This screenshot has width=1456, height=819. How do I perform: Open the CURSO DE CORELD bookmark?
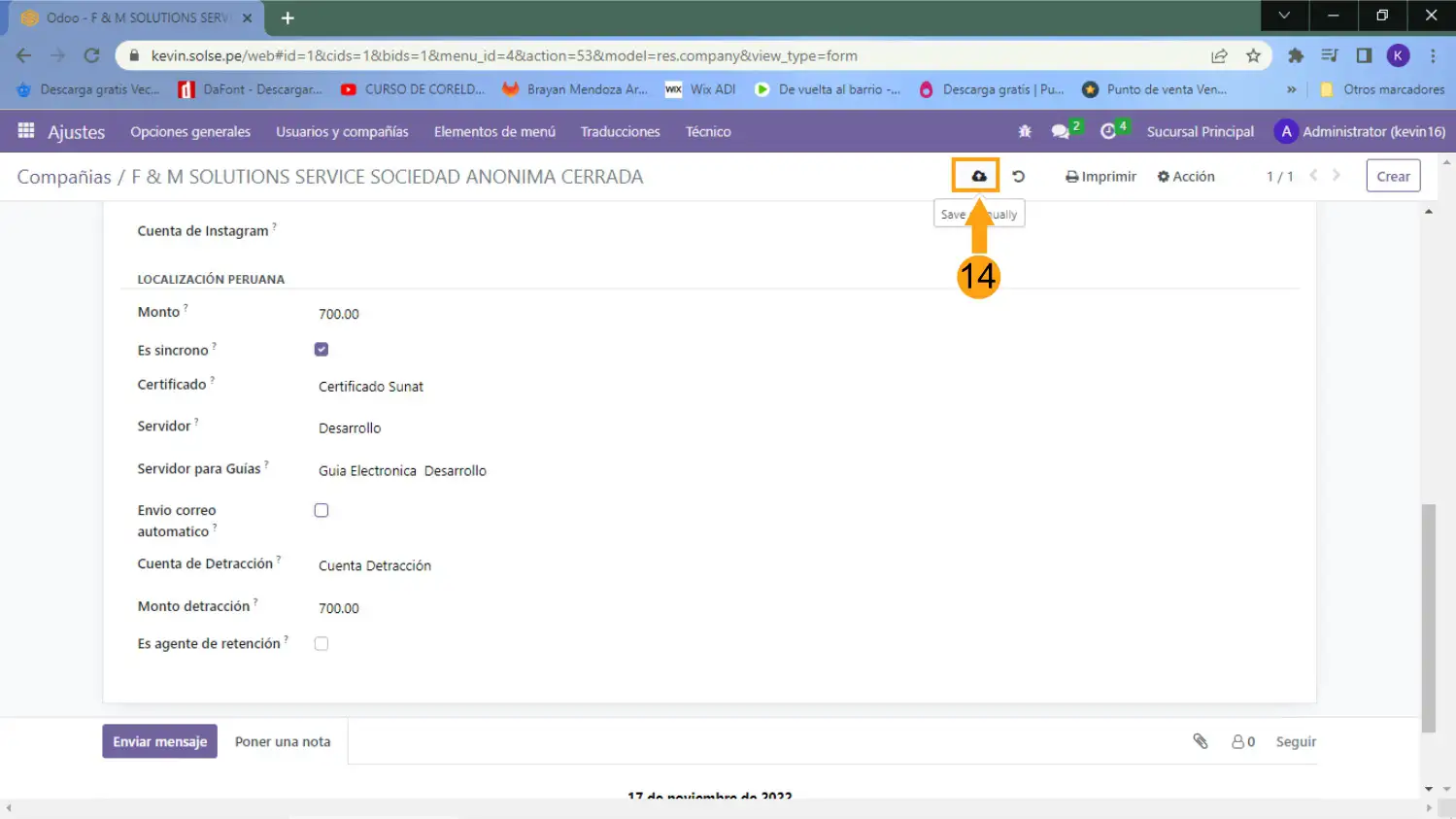point(413,89)
